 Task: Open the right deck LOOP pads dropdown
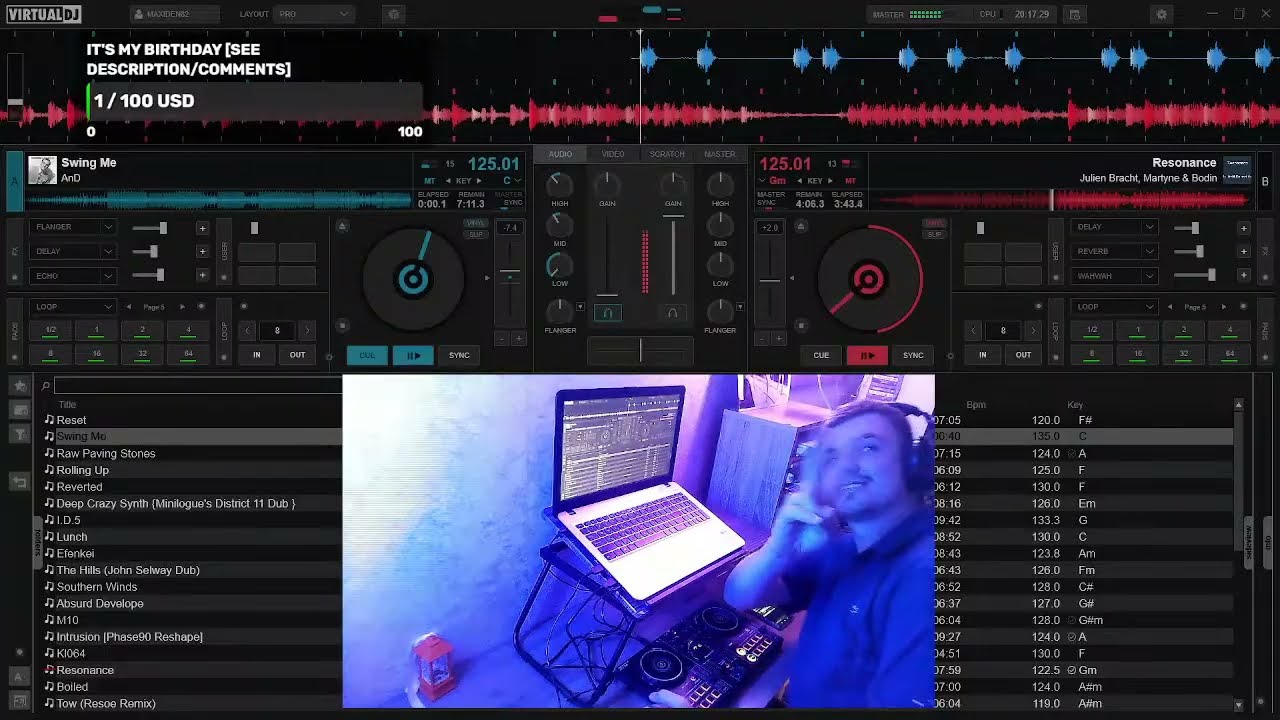click(1114, 306)
